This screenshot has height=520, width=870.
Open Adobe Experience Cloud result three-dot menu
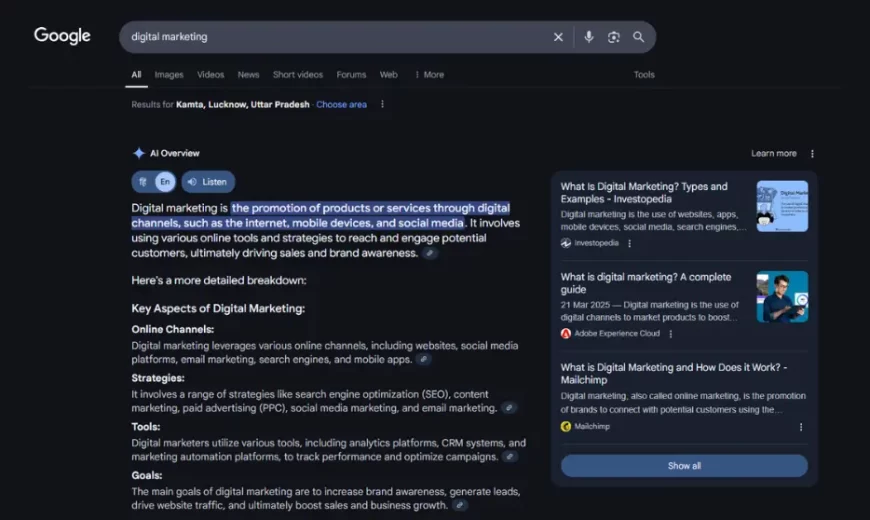pos(671,334)
